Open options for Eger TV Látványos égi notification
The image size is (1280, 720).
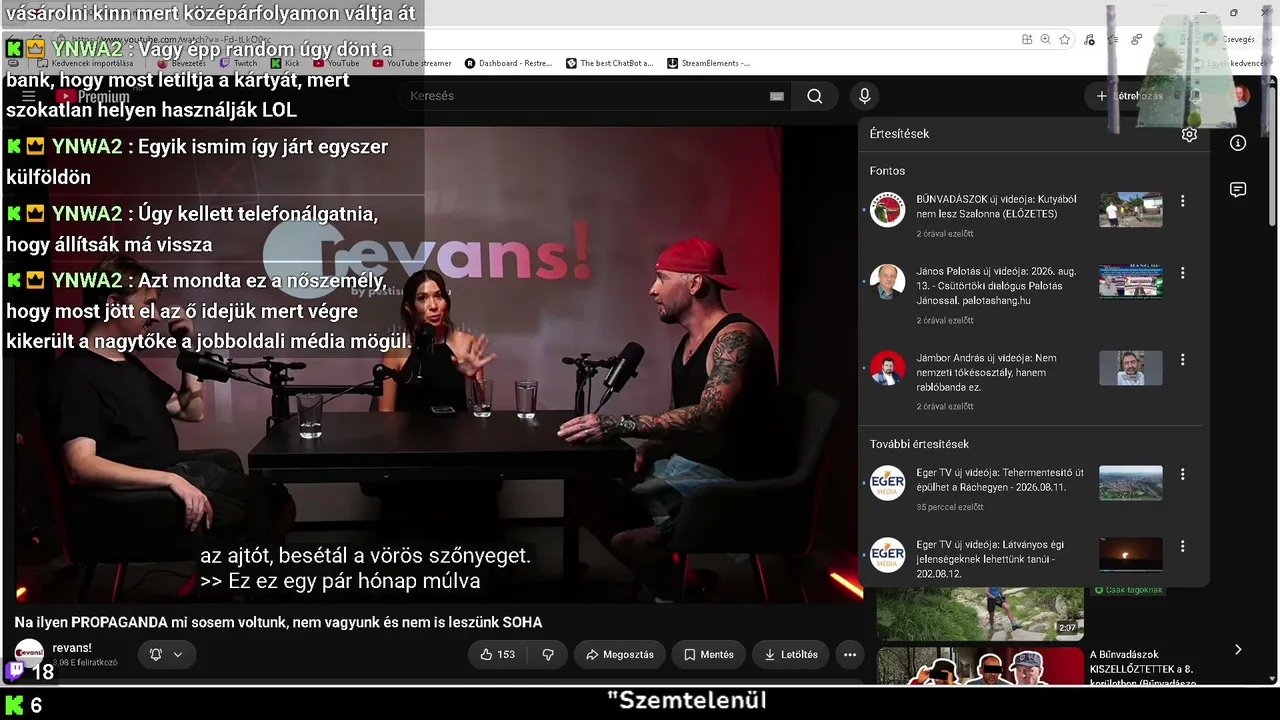point(1183,546)
